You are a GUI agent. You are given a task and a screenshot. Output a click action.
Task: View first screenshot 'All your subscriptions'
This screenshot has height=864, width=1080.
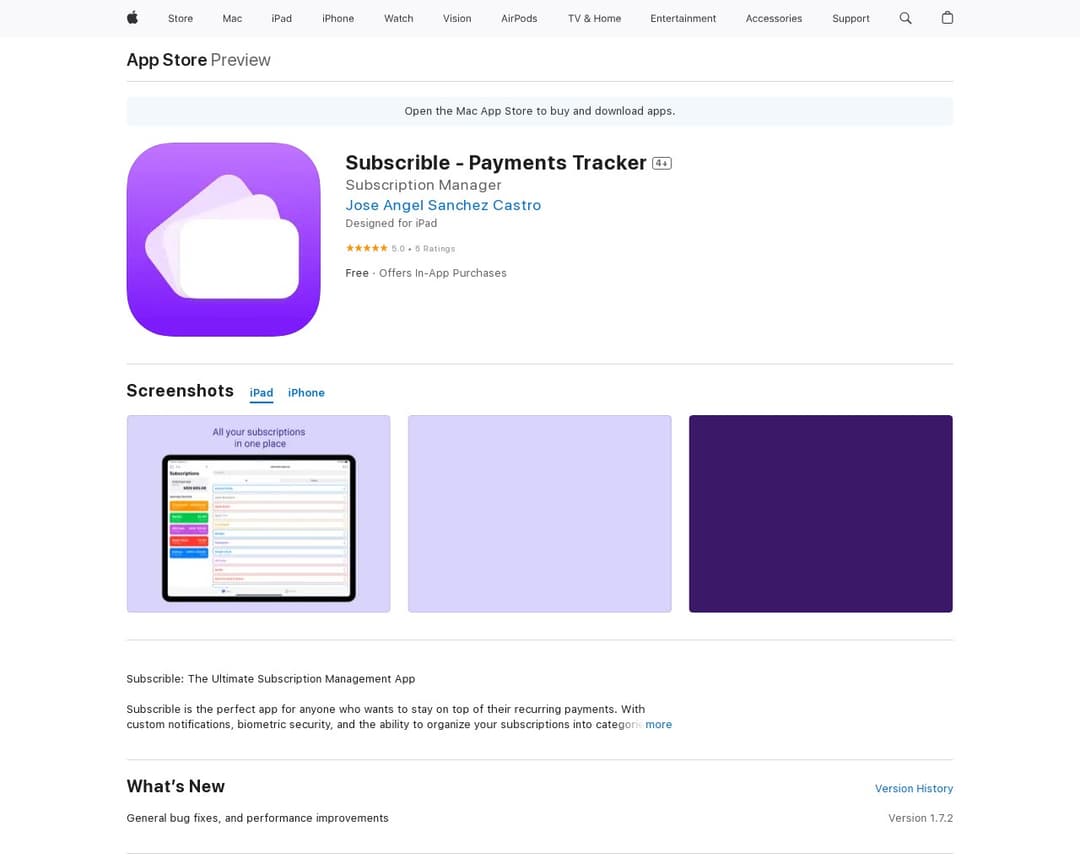click(258, 514)
